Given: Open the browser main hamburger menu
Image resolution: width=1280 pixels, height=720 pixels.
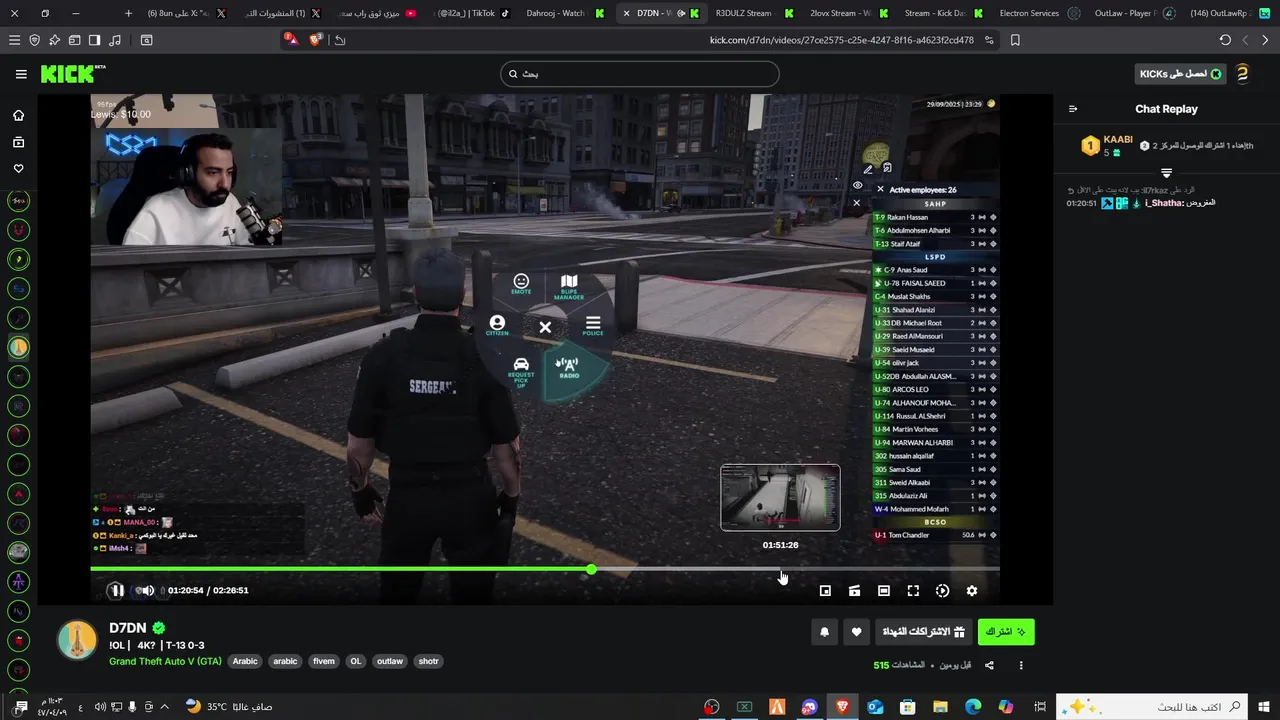Looking at the screenshot, I should click(x=14, y=40).
